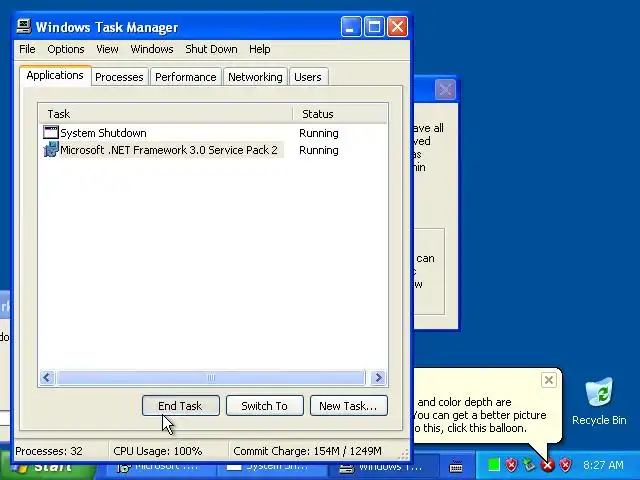Click the Commit Charge status entry
Image resolution: width=640 pixels, height=480 pixels.
pyautogui.click(x=307, y=451)
